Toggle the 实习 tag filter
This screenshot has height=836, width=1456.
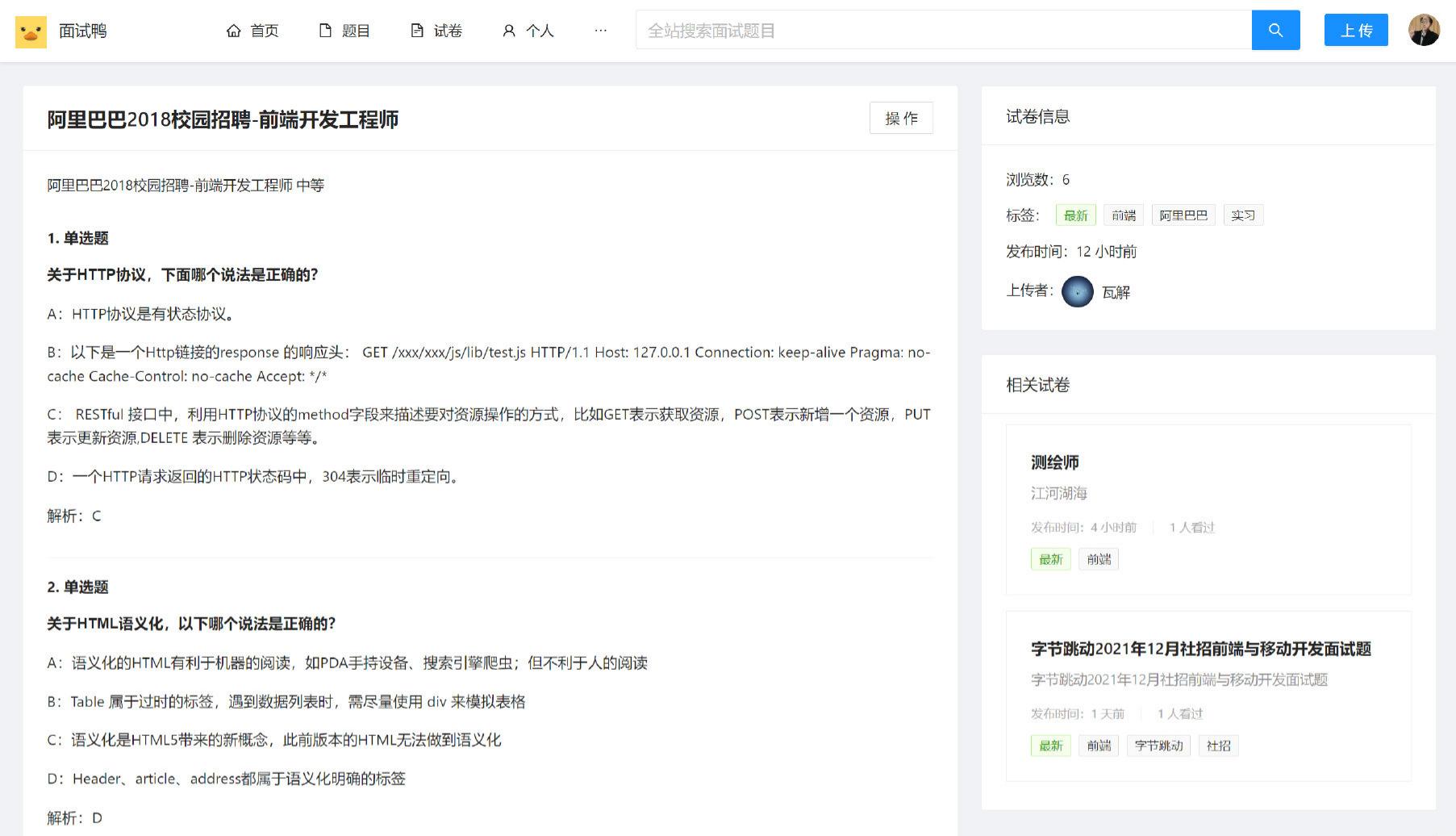coord(1243,214)
